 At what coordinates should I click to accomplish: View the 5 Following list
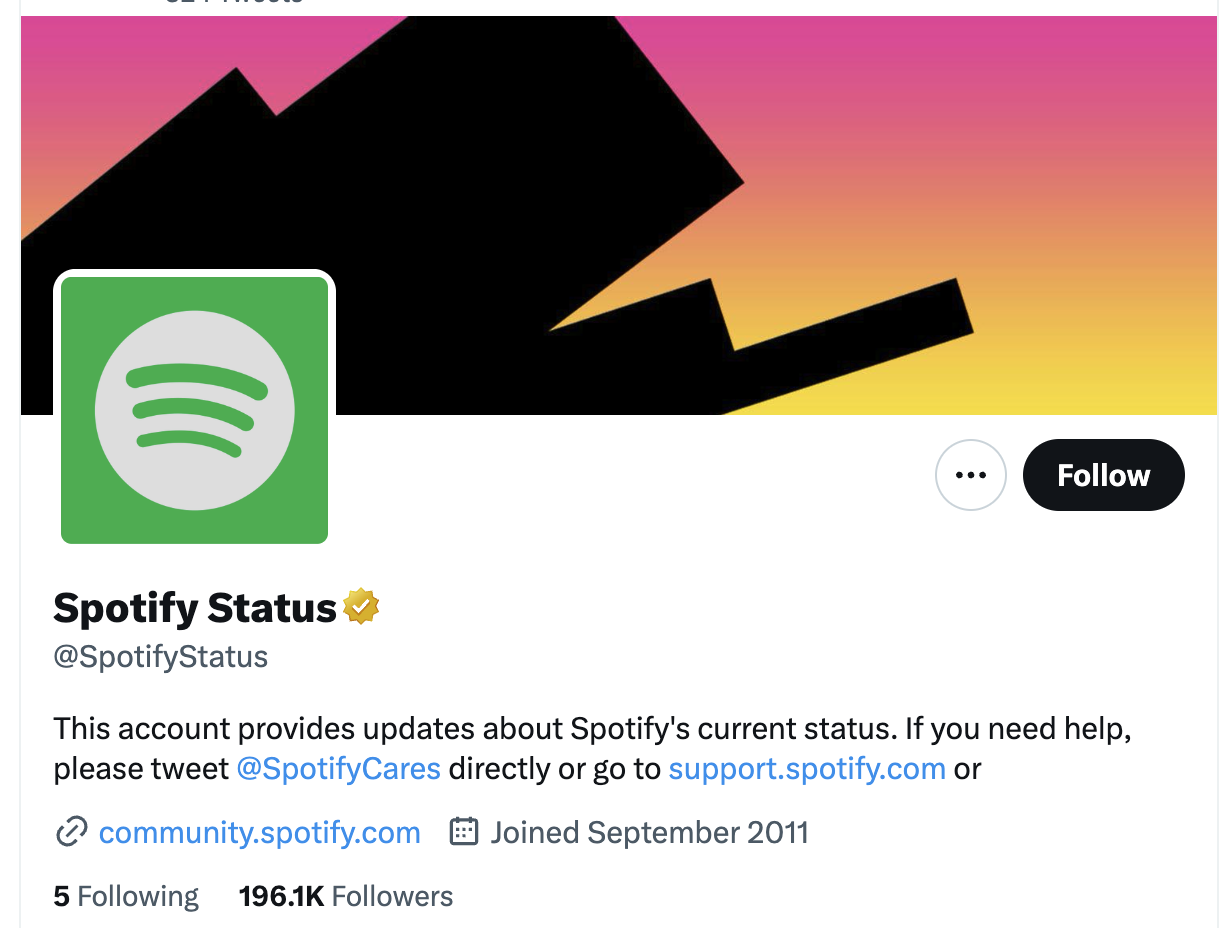click(126, 896)
